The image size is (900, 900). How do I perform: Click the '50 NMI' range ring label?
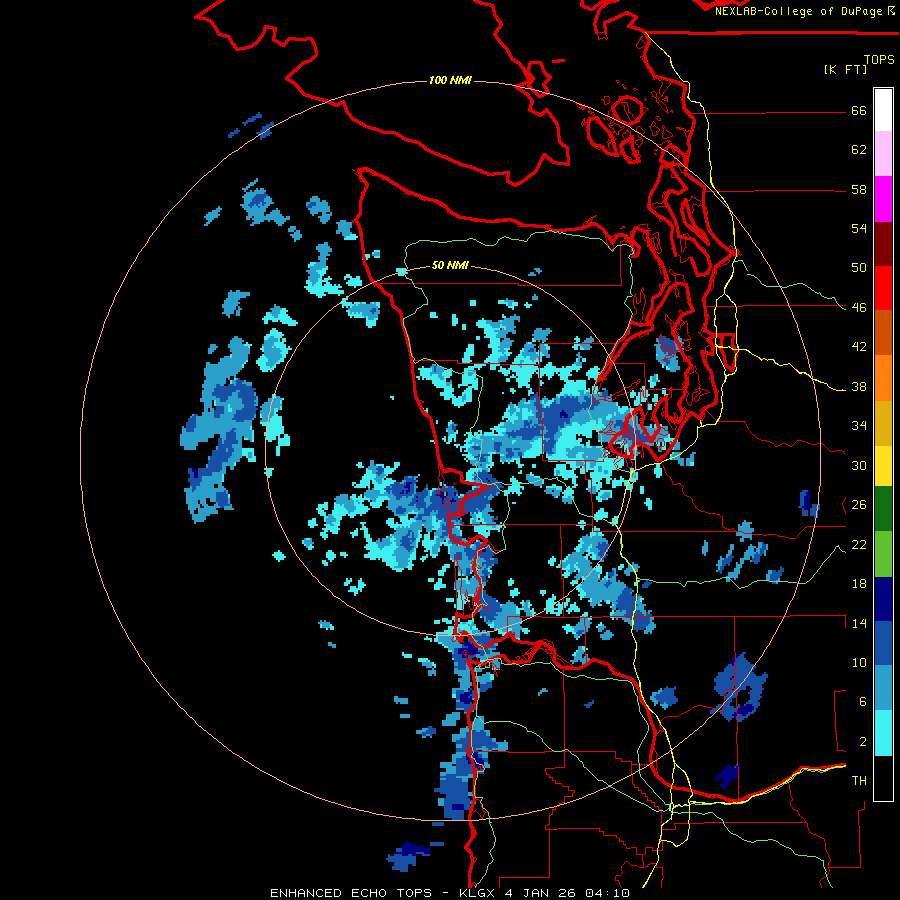click(450, 265)
